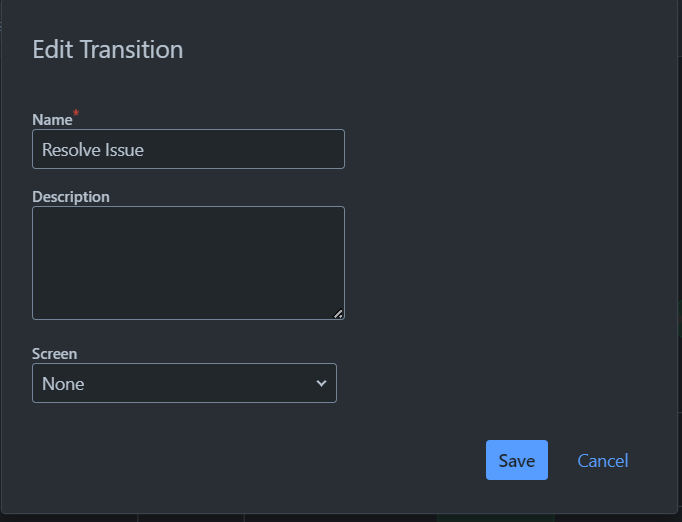Cancel editing the transition

tap(602, 461)
